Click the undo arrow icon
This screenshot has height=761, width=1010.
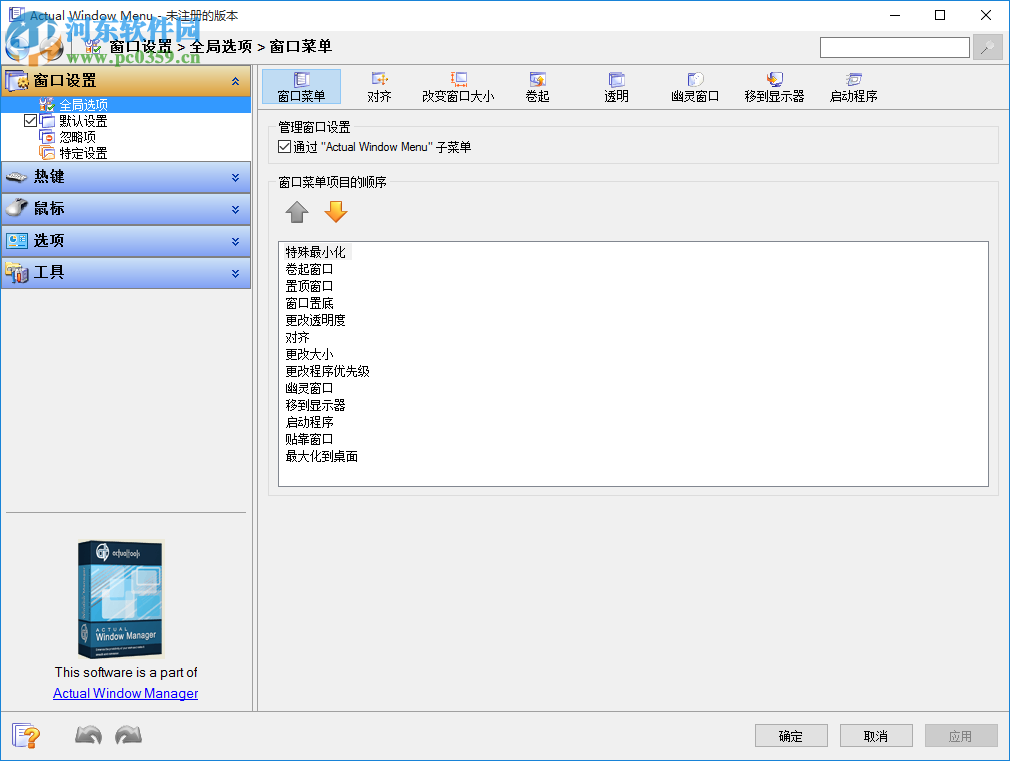point(88,735)
